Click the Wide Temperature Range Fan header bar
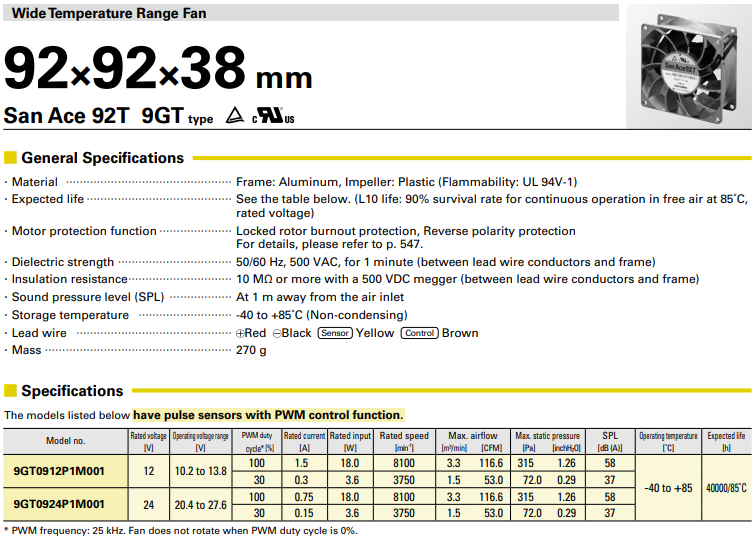The image size is (755, 541). click(310, 13)
